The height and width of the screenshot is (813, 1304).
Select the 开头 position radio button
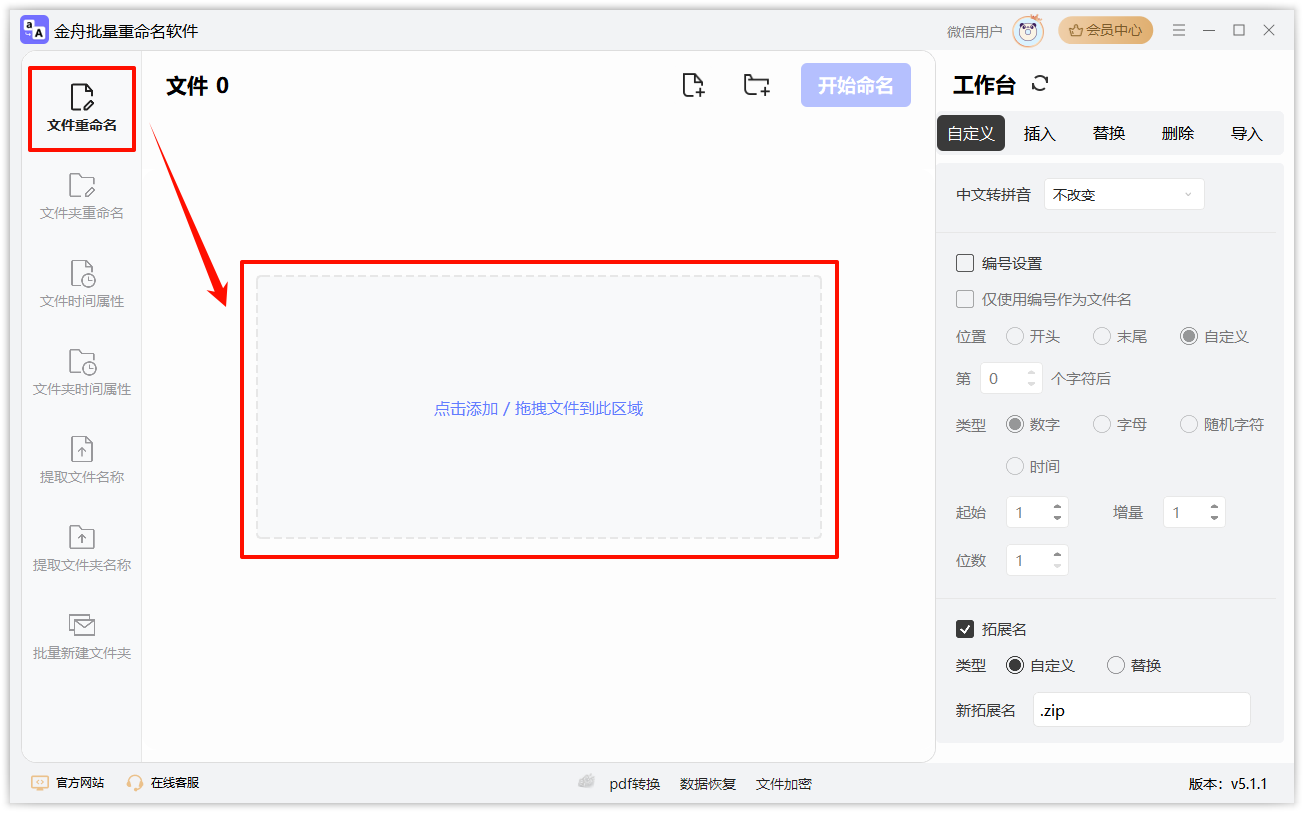click(1014, 336)
